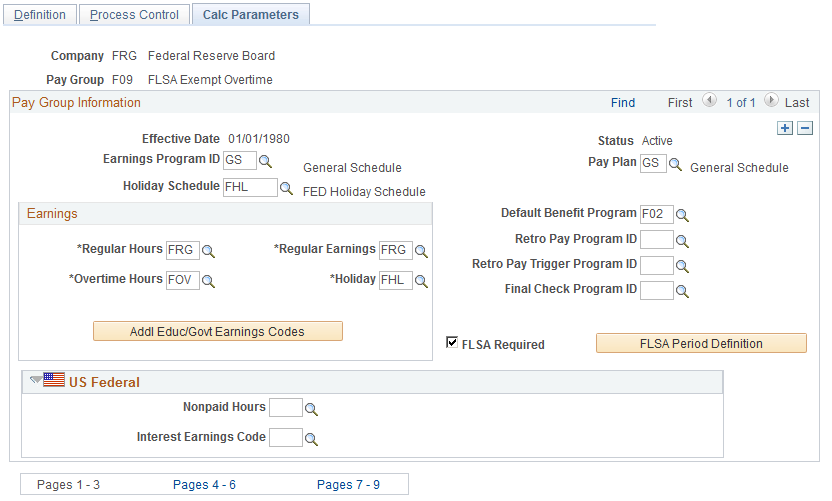The height and width of the screenshot is (501, 832).
Task: Open lookup for Default Benefit Program
Action: (682, 215)
